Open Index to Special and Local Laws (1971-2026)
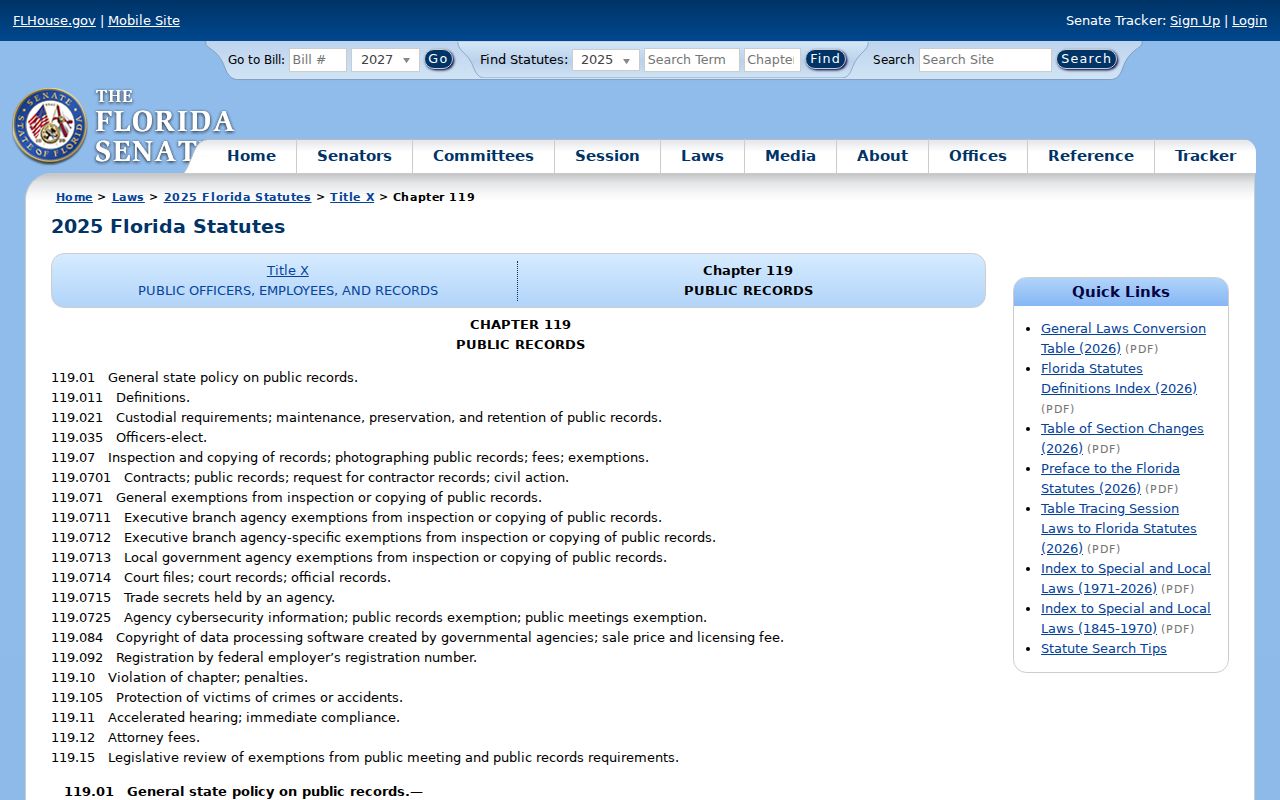 [1125, 578]
